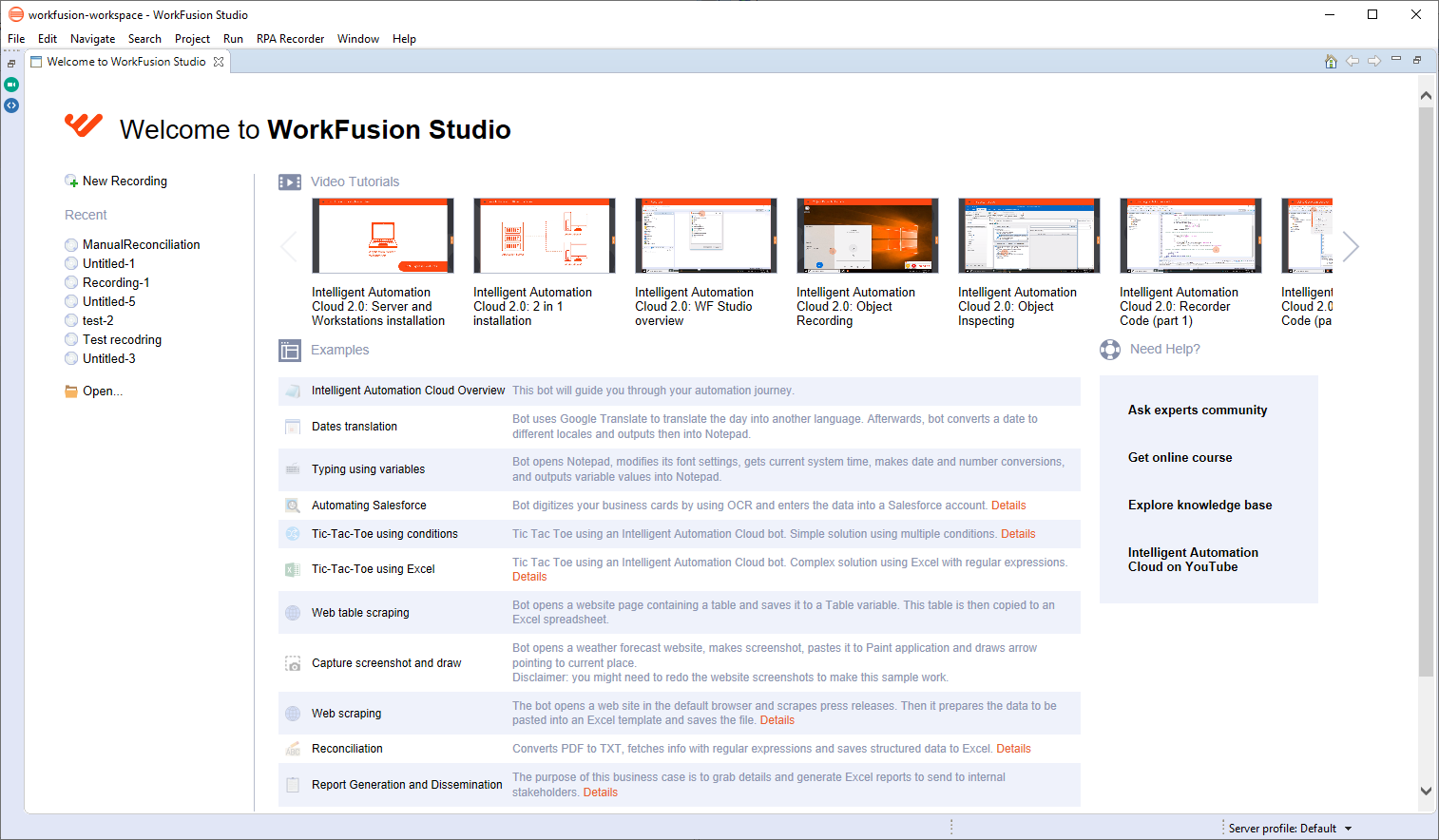The height and width of the screenshot is (840, 1439).
Task: Play the Server and Workstations installation video thumbnail
Action: coord(383,236)
